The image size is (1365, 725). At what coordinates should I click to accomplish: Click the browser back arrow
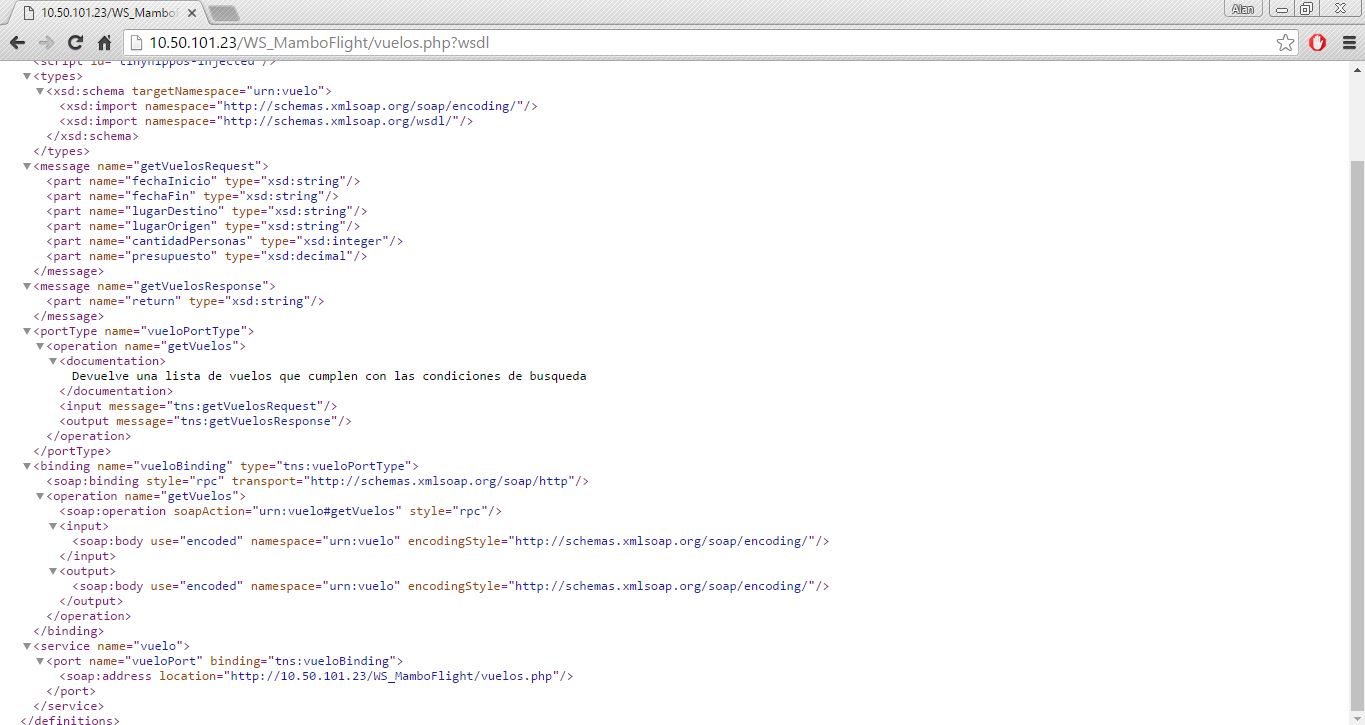(17, 43)
